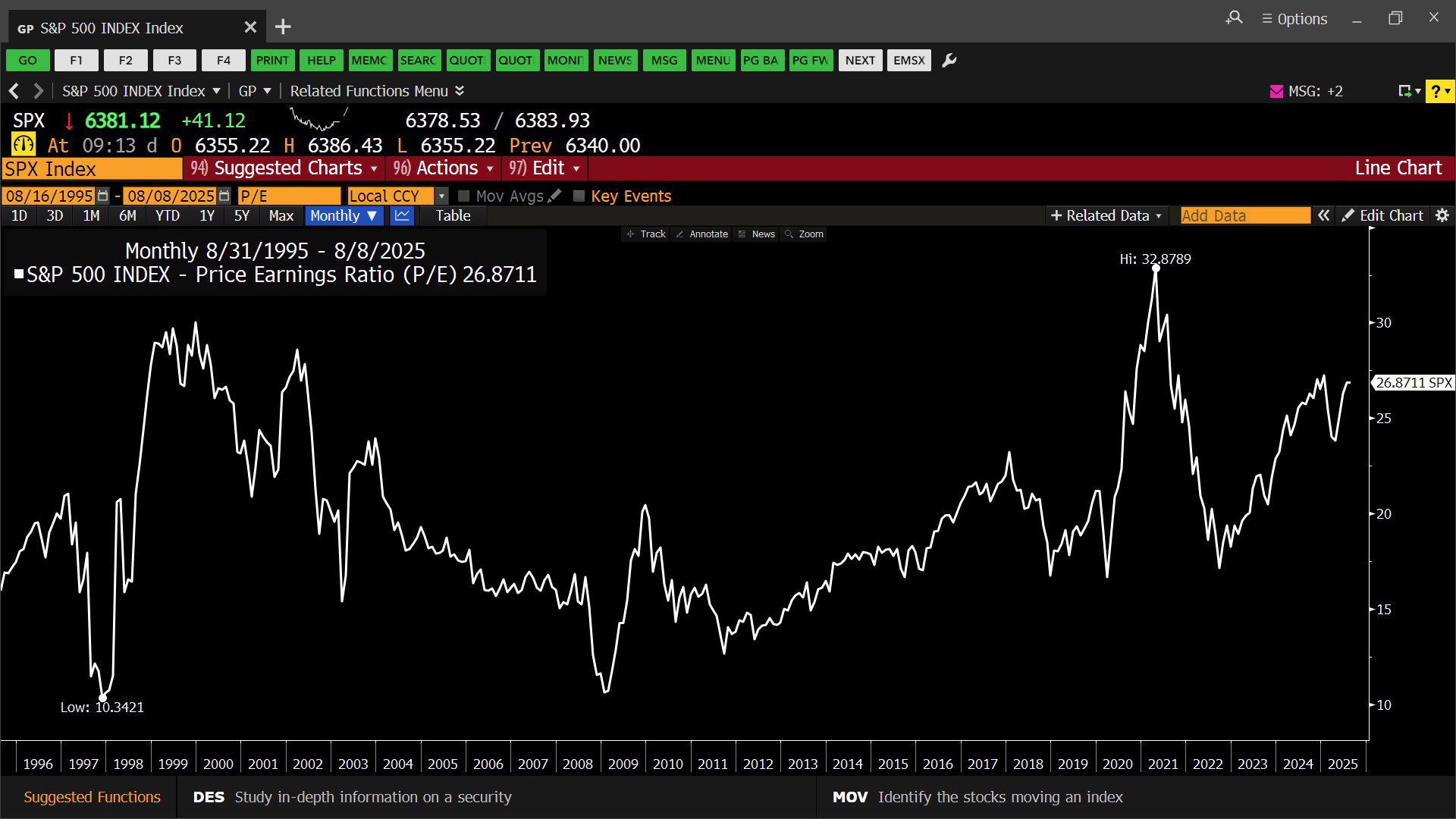Click the wrench settings icon in toolbar
The height and width of the screenshot is (819, 1456).
pyautogui.click(x=949, y=61)
